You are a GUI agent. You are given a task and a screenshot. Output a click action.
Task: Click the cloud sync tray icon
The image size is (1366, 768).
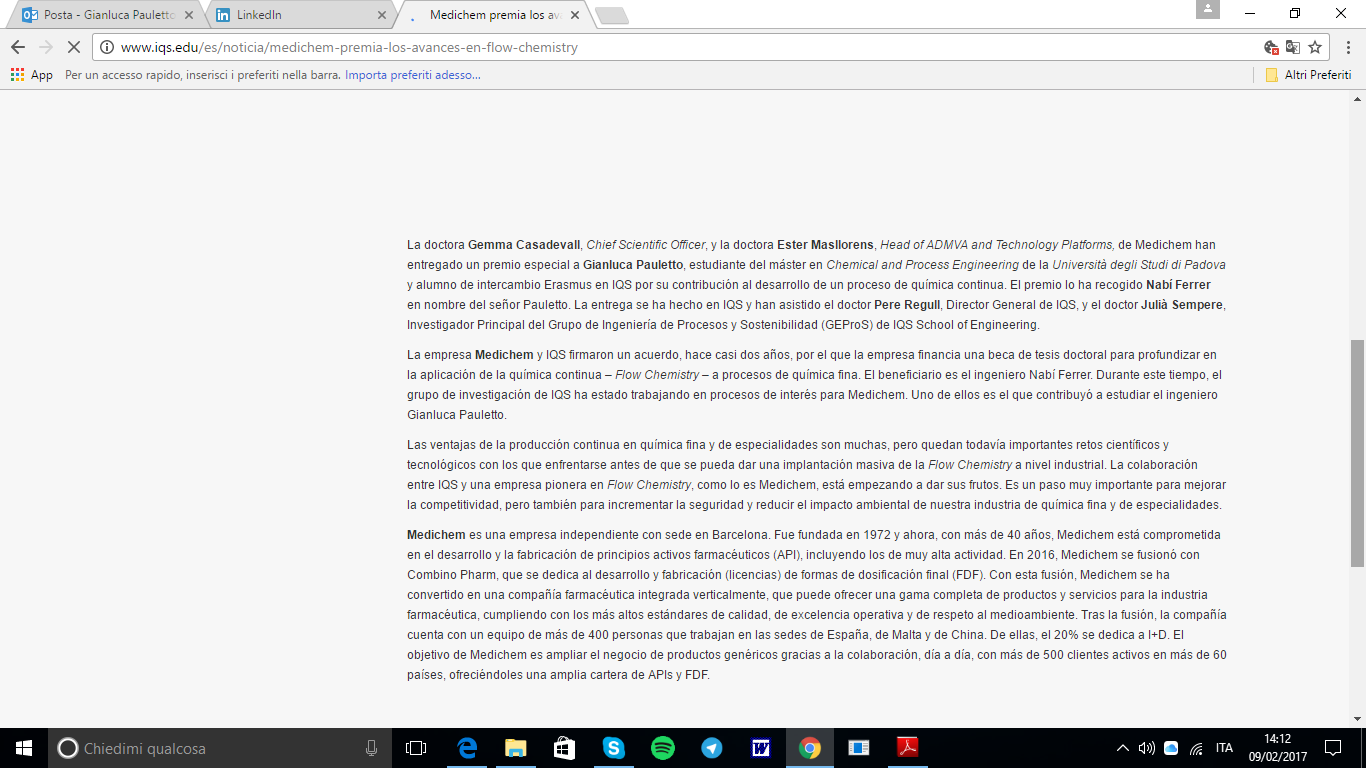(x=1171, y=748)
